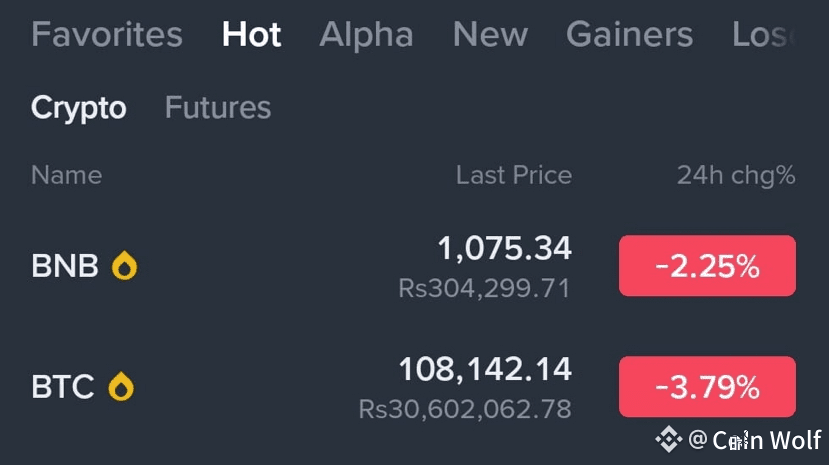Select the Crypto sub-tab
829x465 pixels.
coord(79,108)
